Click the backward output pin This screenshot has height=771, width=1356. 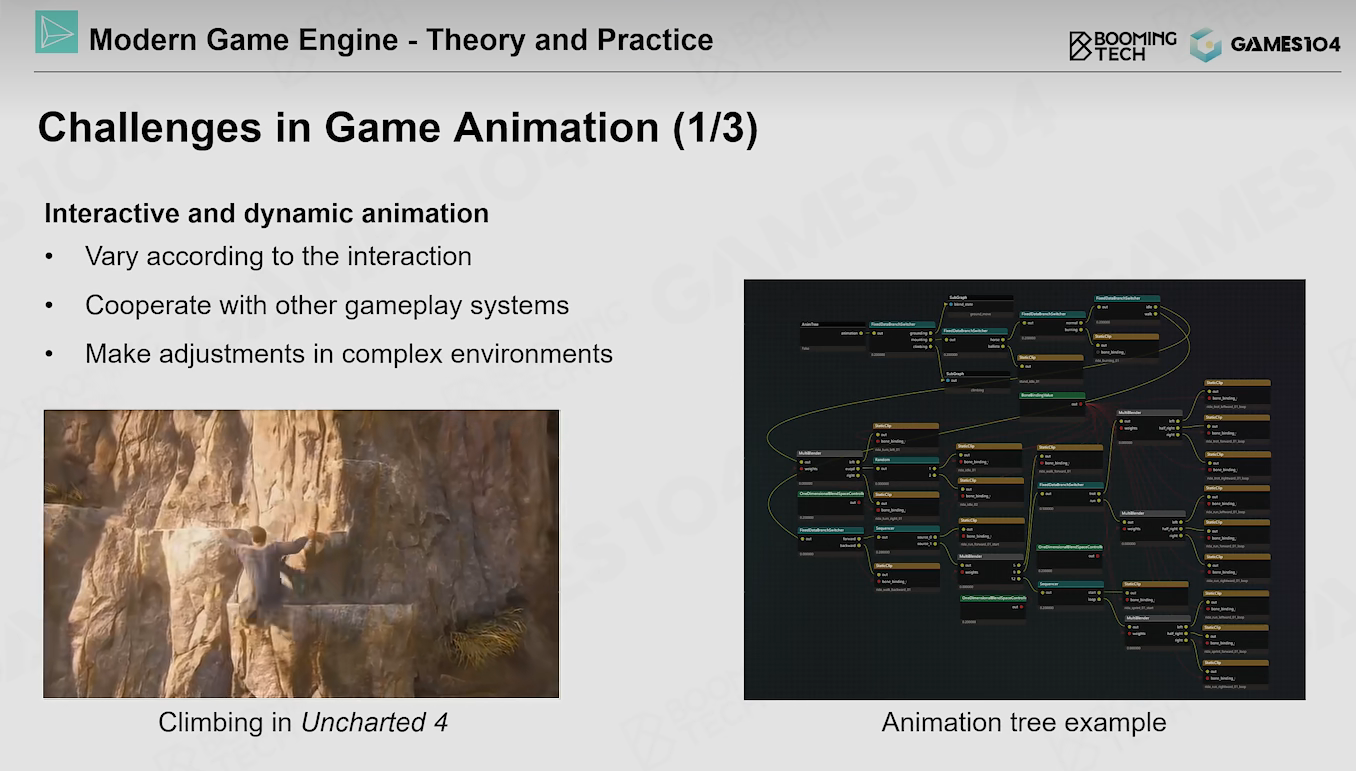[859, 546]
